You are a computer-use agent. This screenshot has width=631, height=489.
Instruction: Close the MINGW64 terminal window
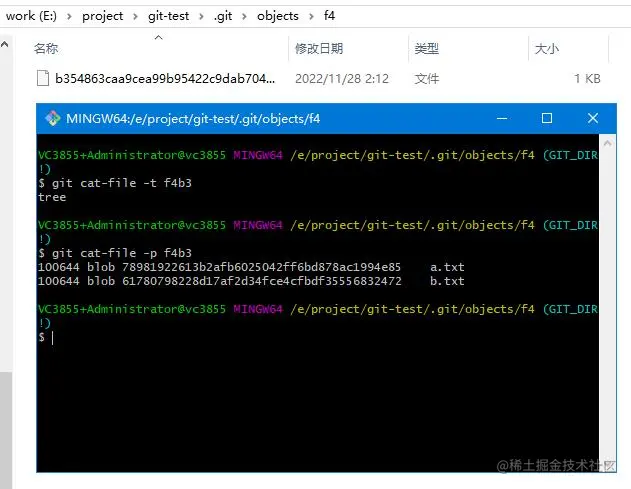(593, 118)
